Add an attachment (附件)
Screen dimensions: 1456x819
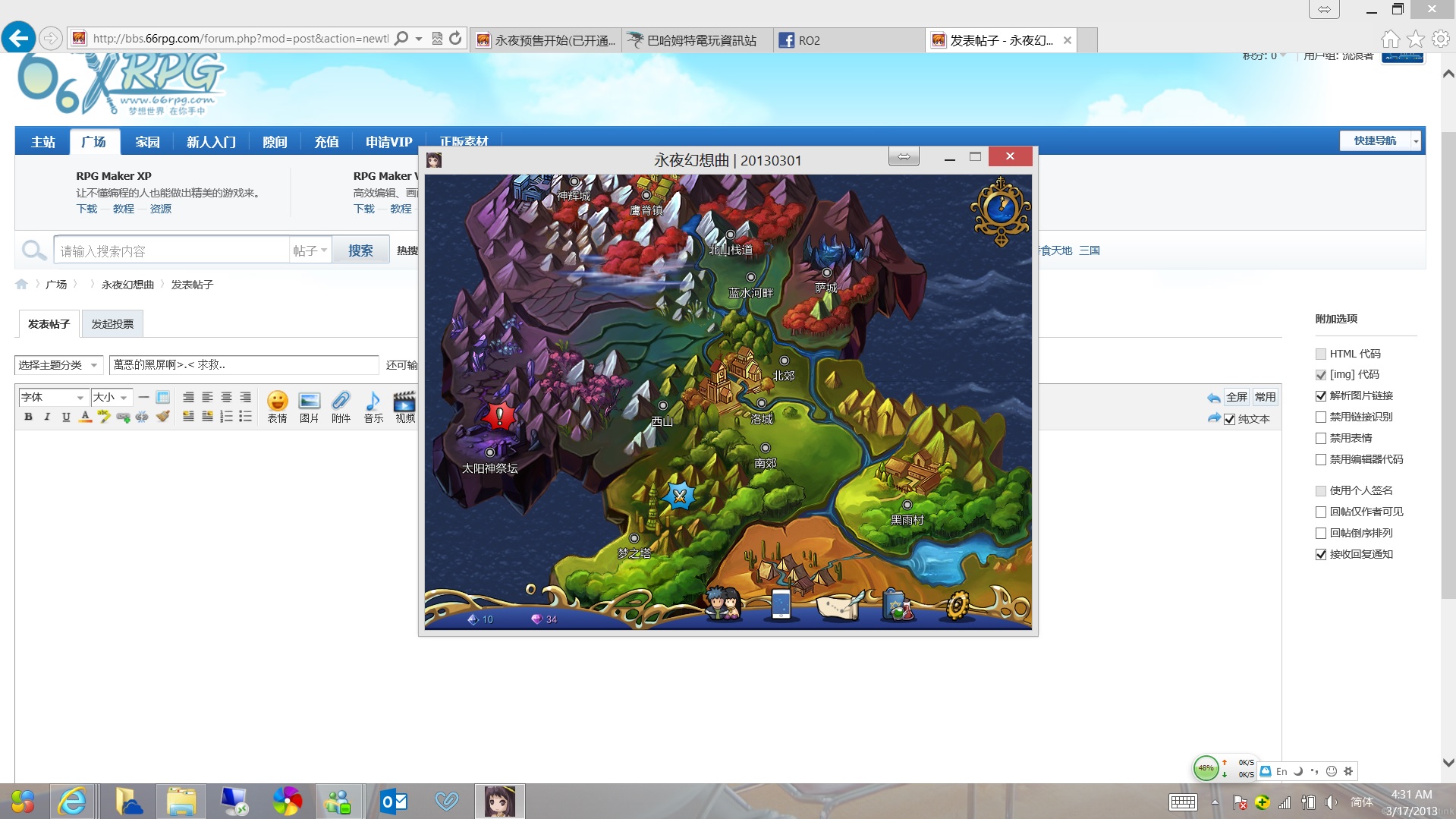coord(341,407)
